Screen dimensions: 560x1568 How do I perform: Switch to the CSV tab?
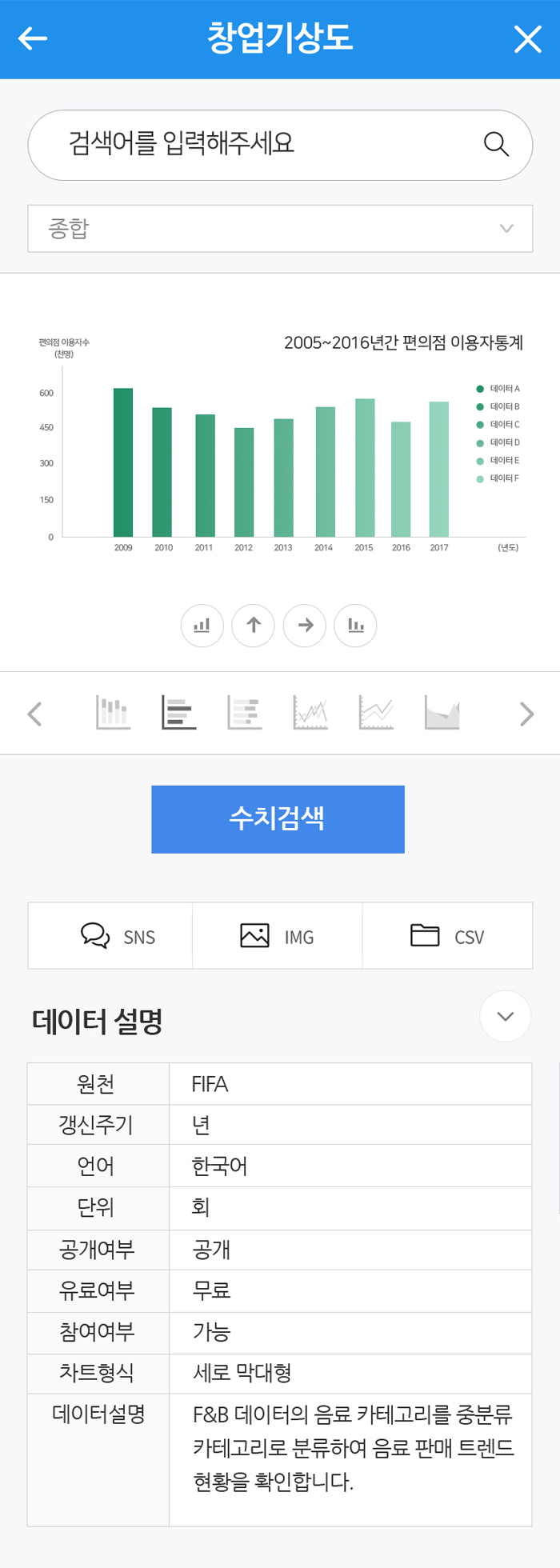click(x=448, y=935)
